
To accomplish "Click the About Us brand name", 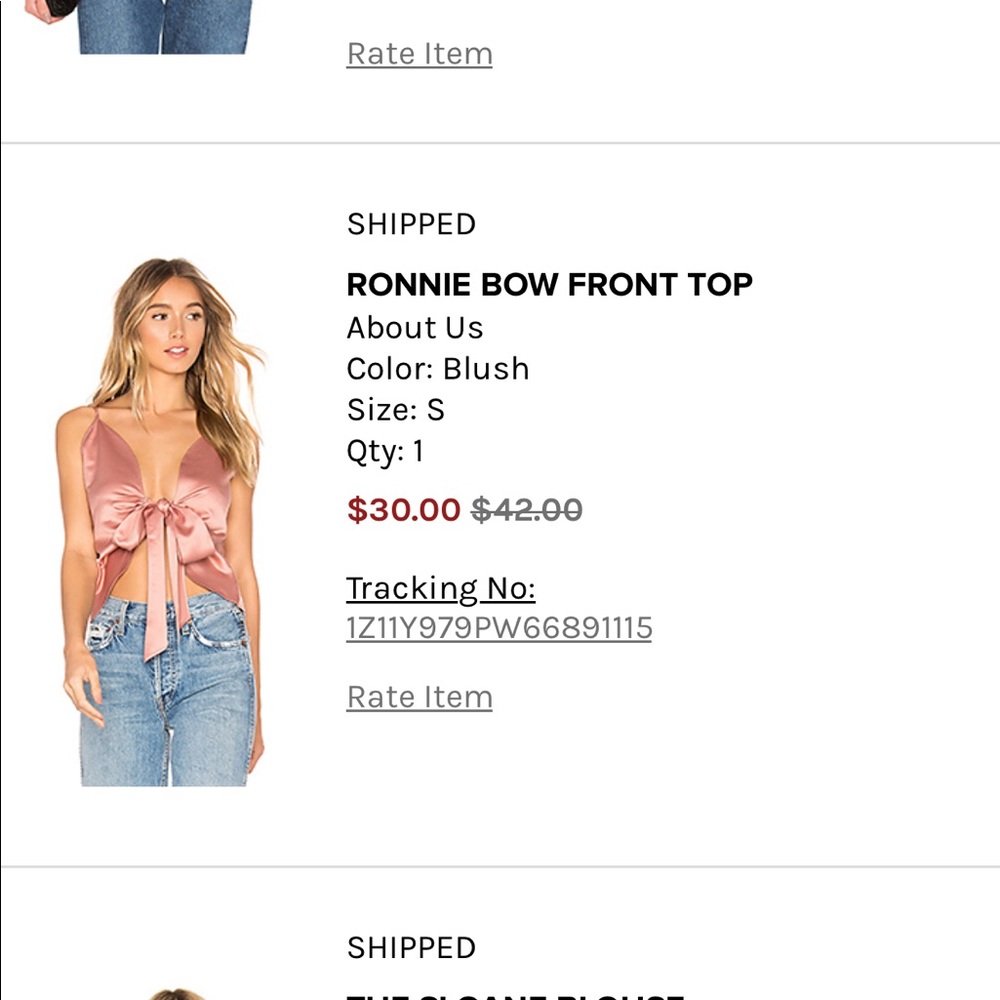I will coord(414,327).
